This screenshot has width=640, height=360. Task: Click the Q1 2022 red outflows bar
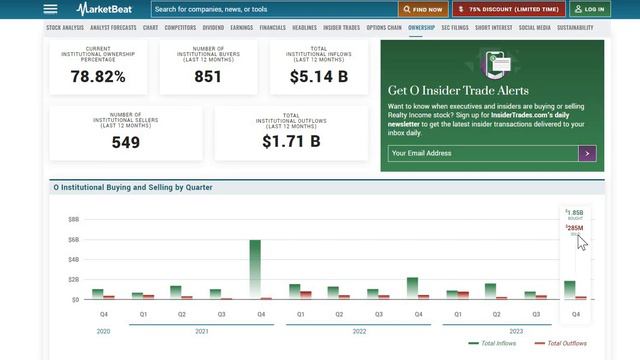click(x=306, y=295)
